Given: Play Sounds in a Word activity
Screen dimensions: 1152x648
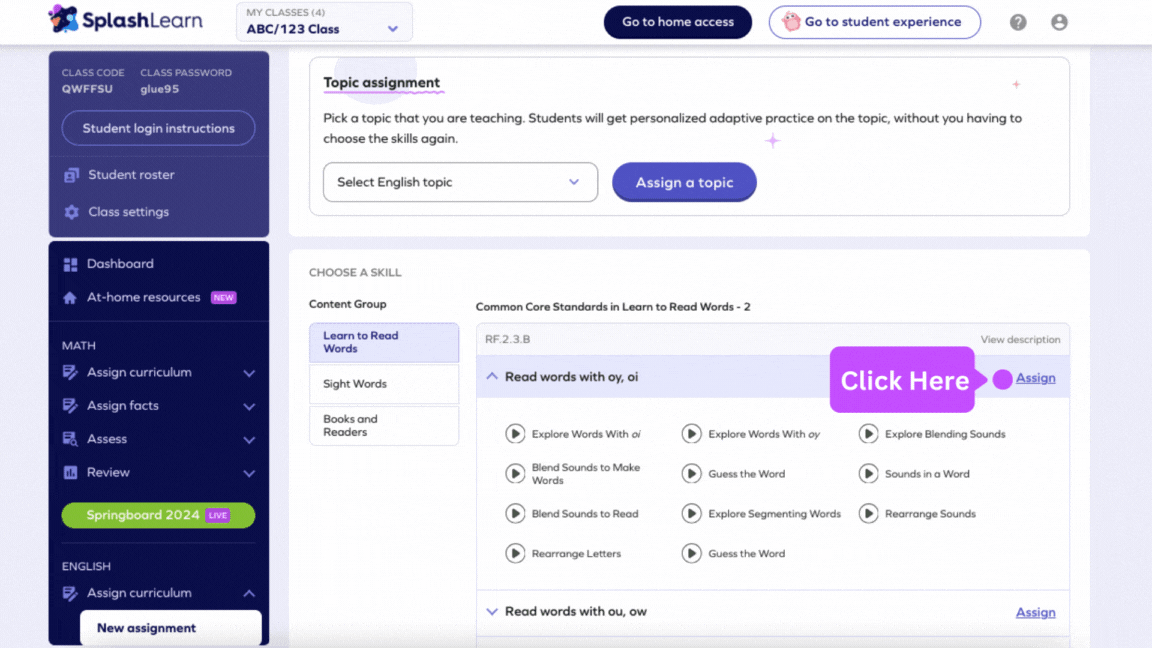Looking at the screenshot, I should [x=868, y=474].
